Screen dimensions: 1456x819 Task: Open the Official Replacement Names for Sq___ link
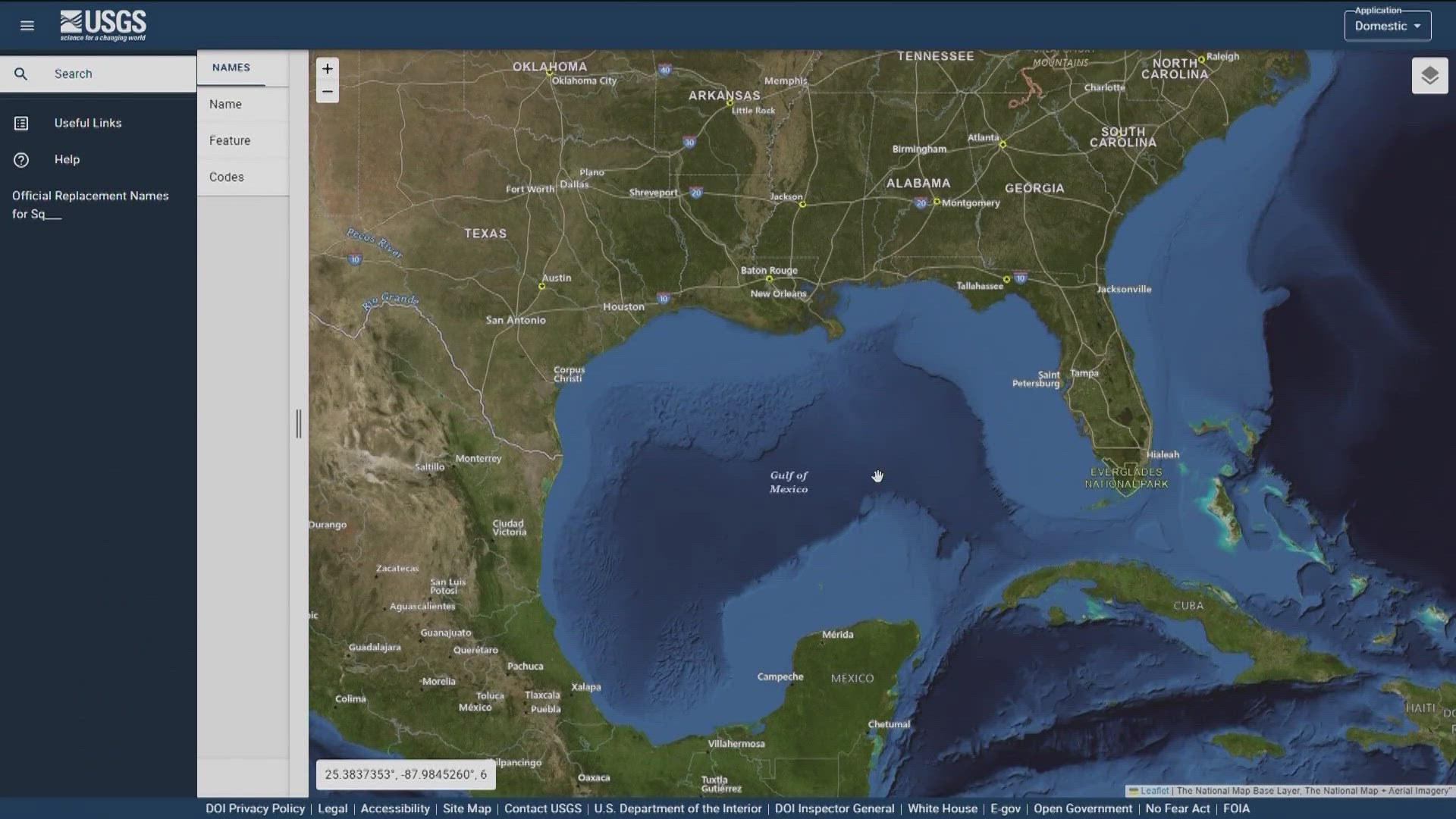pyautogui.click(x=90, y=205)
